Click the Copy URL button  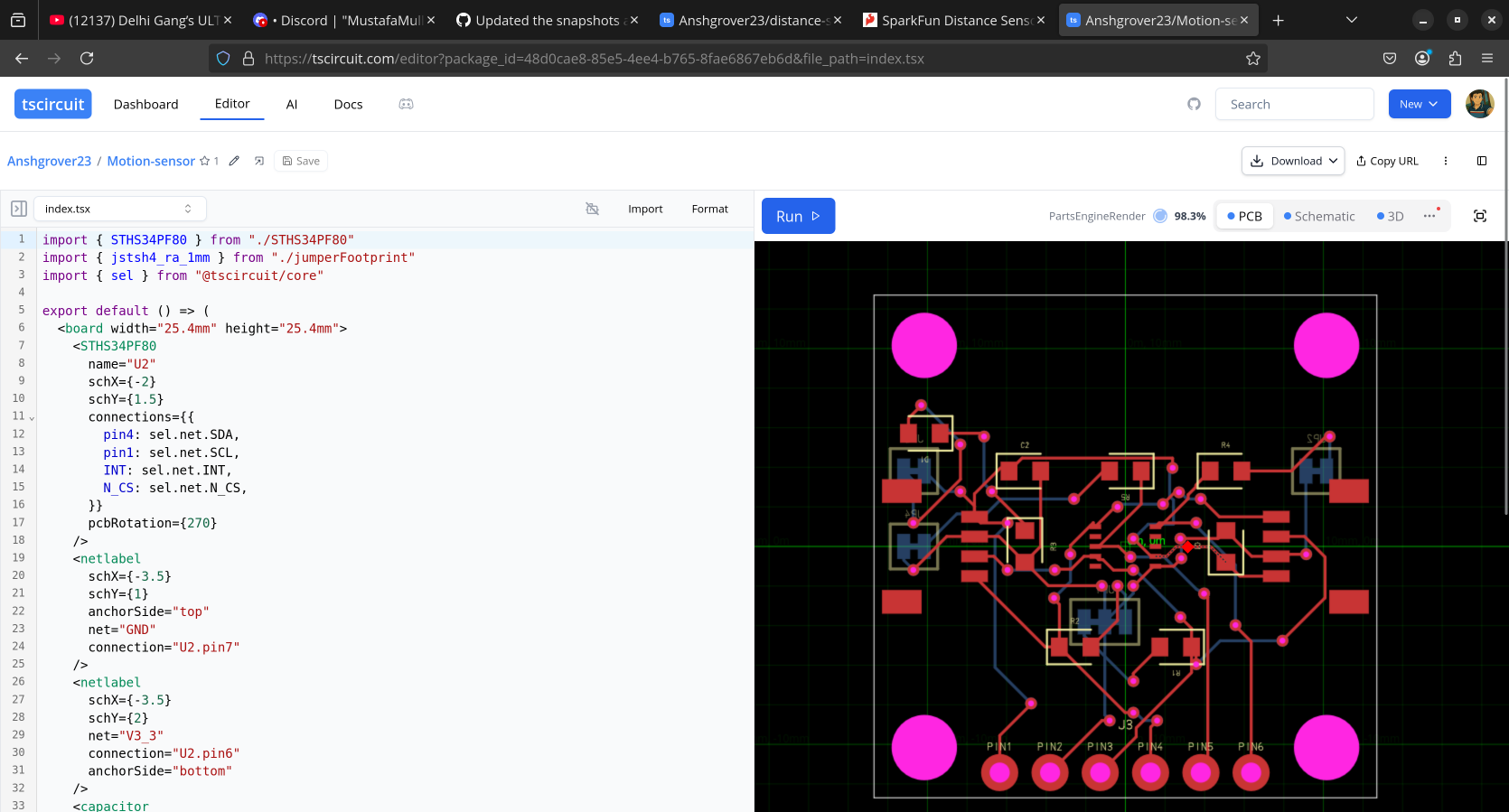click(x=1387, y=161)
